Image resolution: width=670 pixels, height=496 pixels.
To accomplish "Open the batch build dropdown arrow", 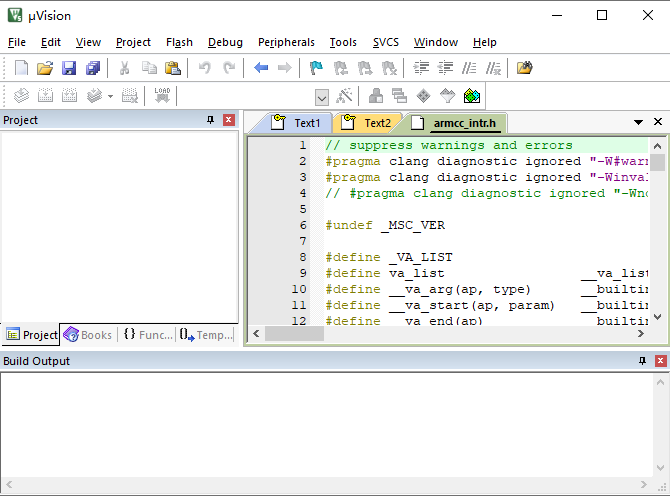I will 110,97.
